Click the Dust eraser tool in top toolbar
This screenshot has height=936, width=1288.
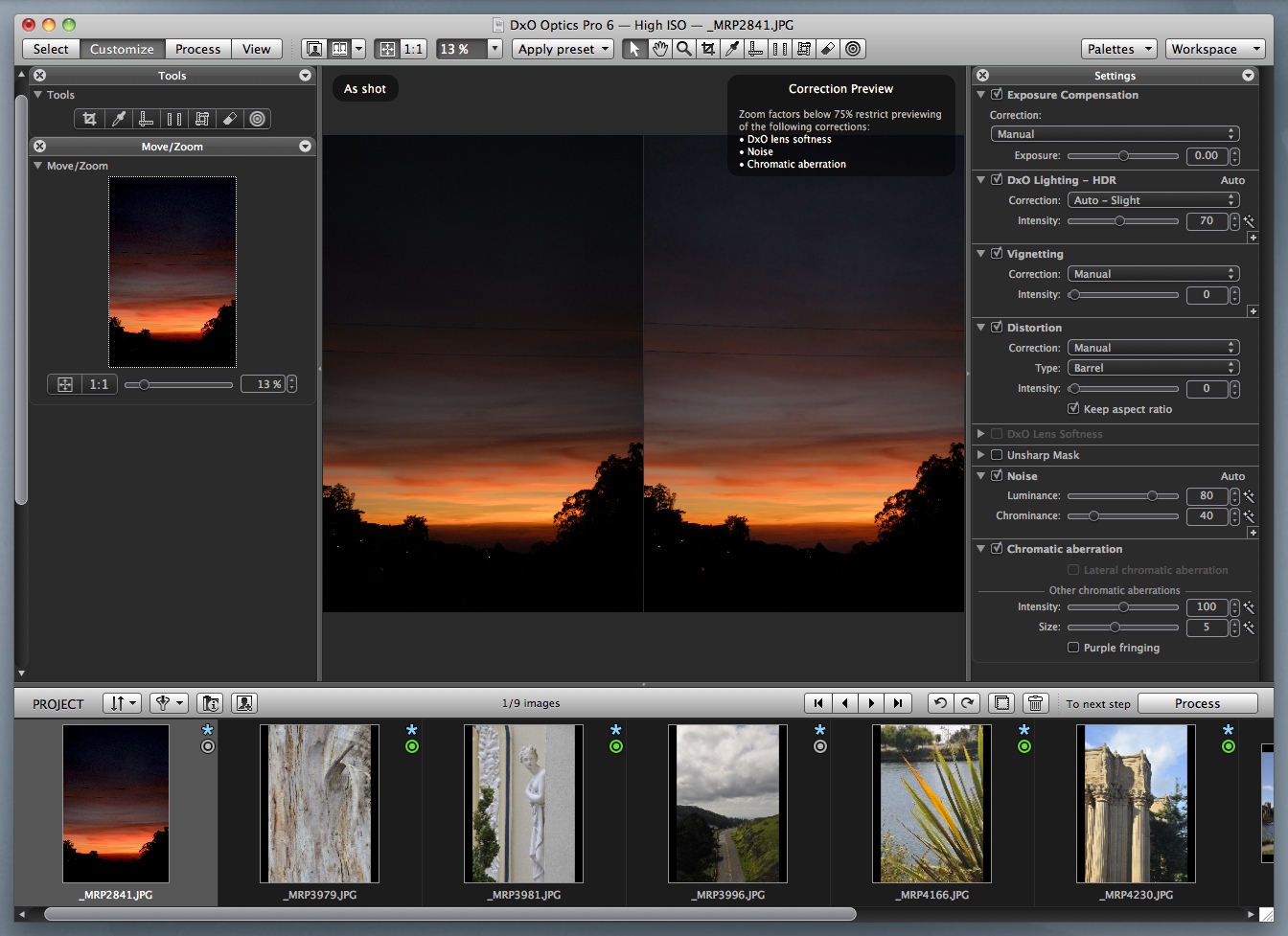tap(828, 49)
